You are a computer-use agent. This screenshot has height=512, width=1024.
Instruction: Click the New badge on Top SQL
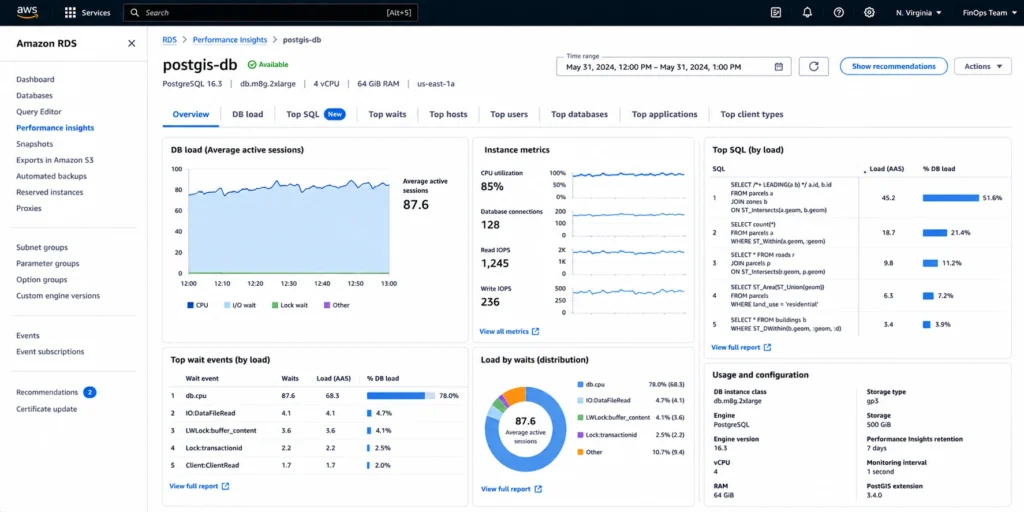335,114
